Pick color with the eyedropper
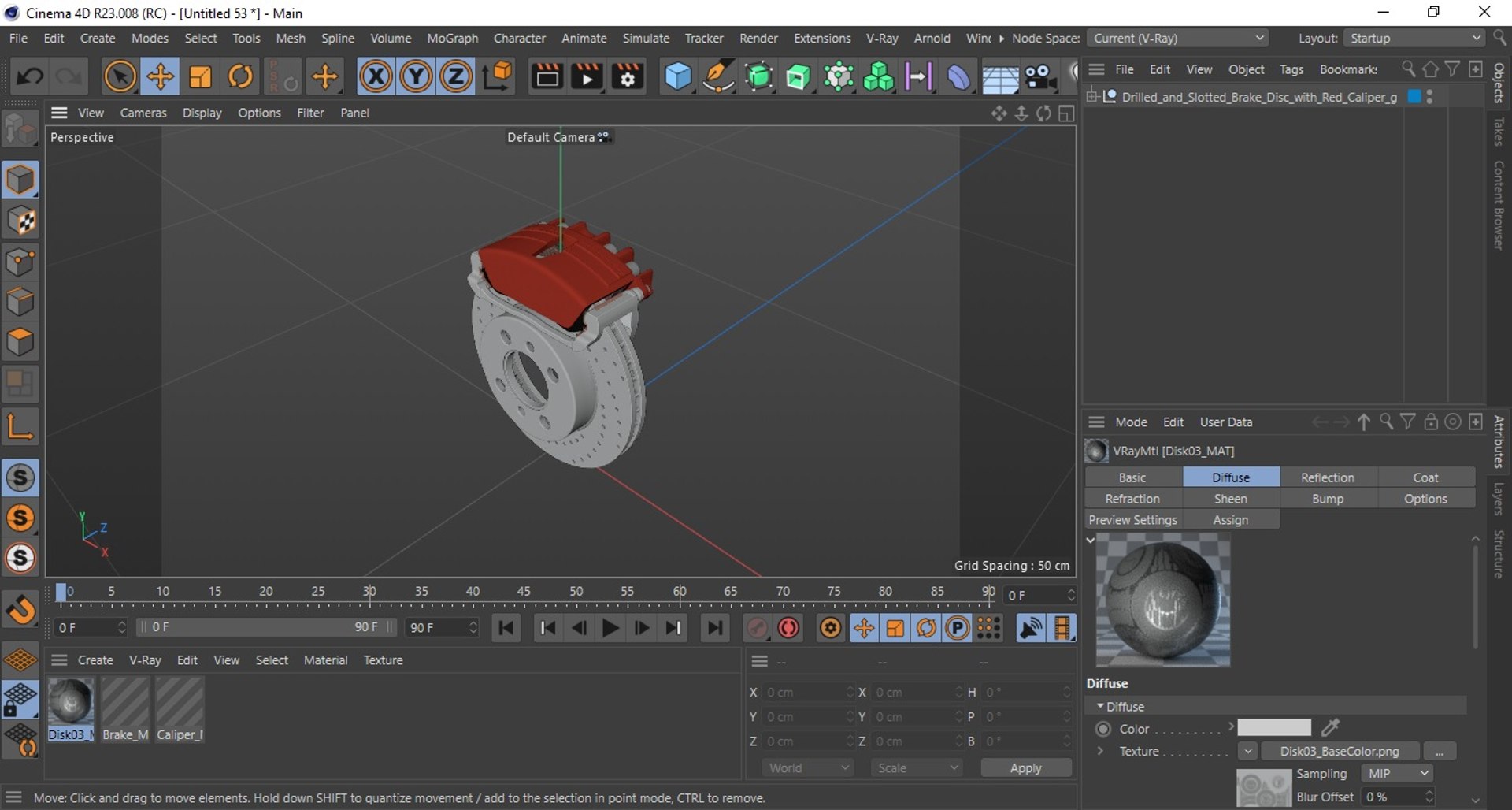This screenshot has width=1512, height=810. pyautogui.click(x=1331, y=727)
